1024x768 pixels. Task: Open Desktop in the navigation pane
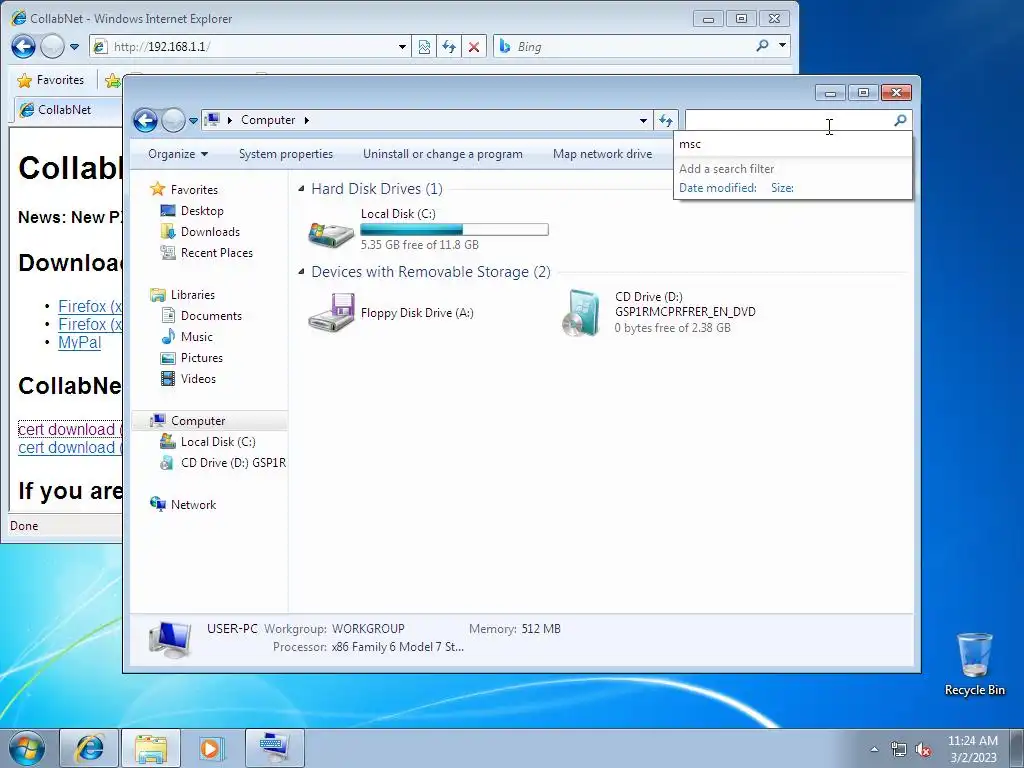click(202, 211)
